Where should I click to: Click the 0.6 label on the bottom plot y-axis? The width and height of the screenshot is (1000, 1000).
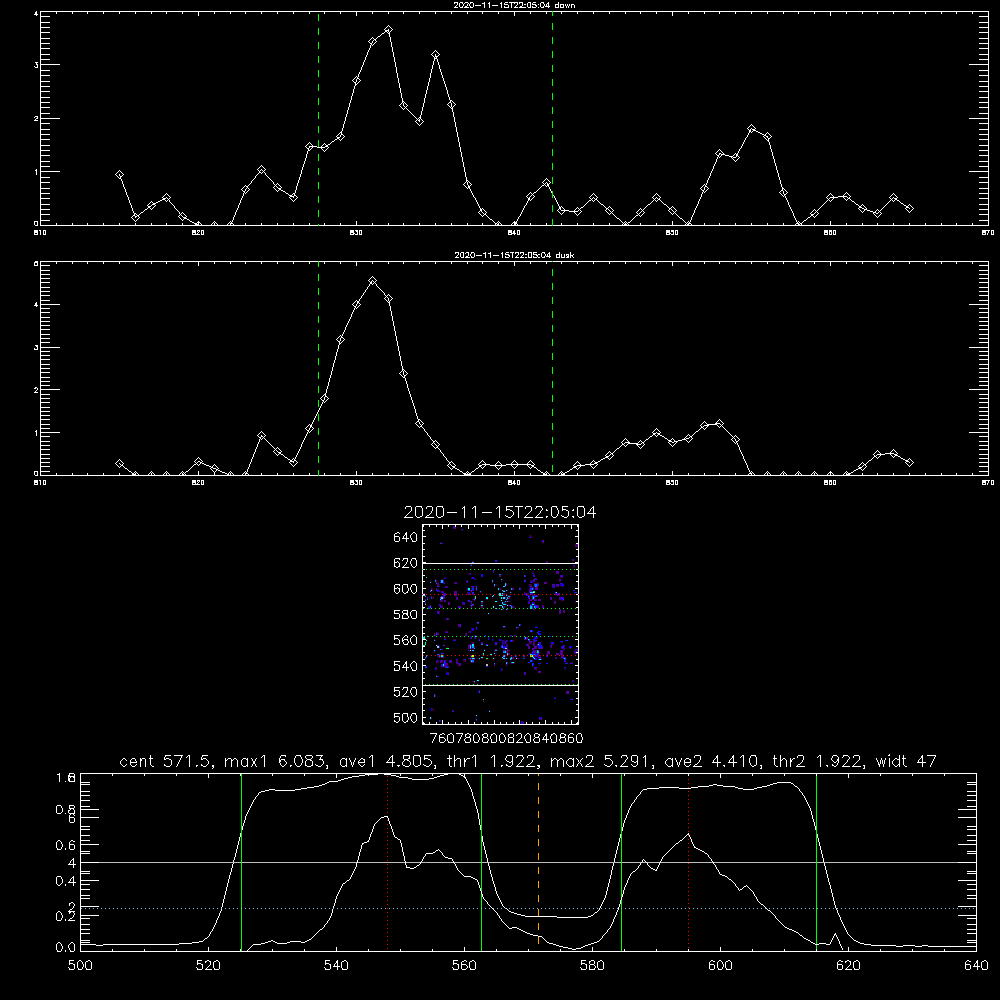point(66,845)
